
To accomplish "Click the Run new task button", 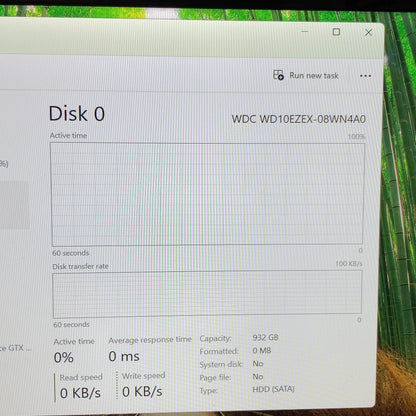I will [x=306, y=76].
